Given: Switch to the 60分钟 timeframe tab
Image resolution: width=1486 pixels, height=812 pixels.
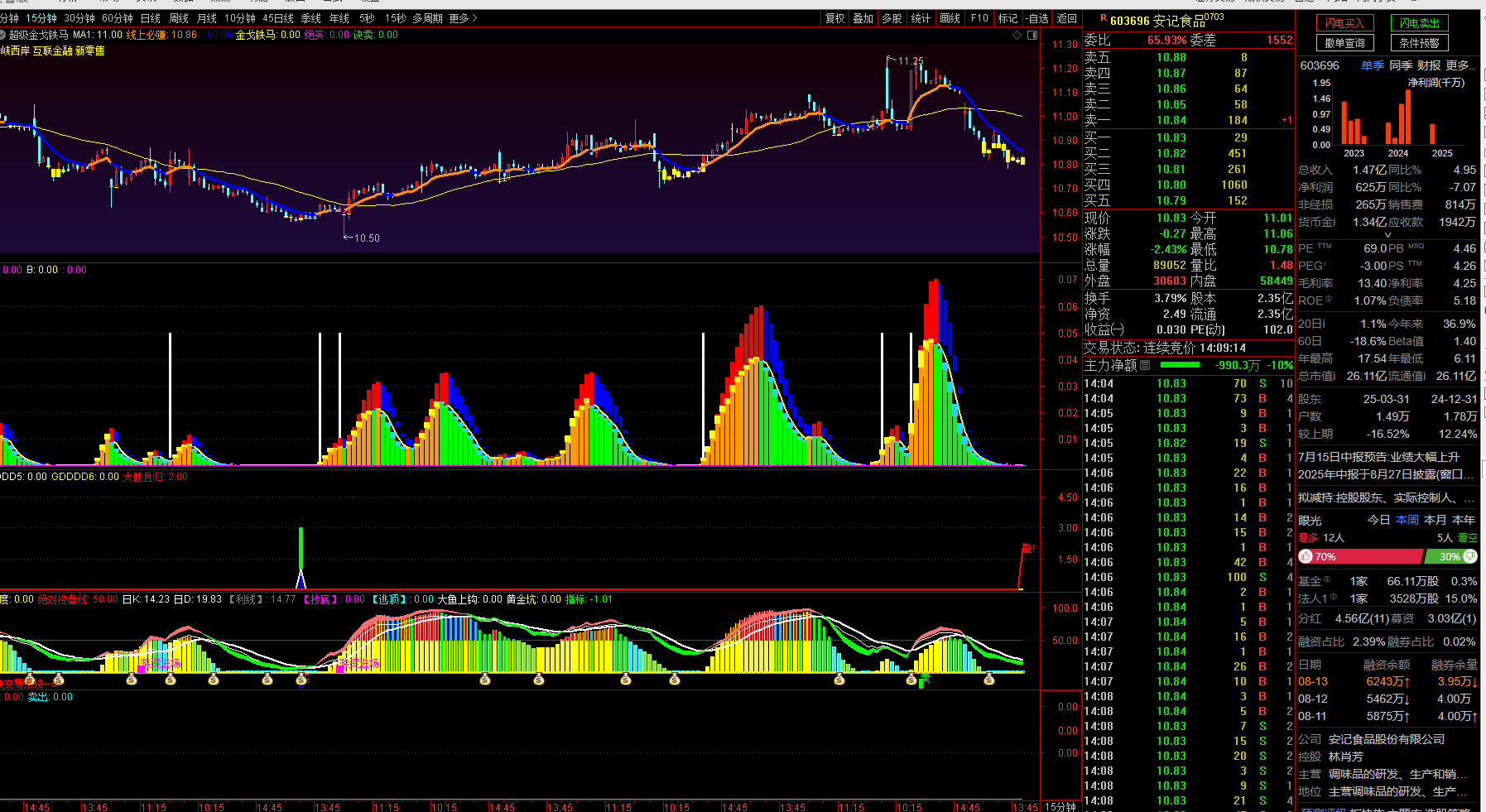Looking at the screenshot, I should click(x=118, y=18).
